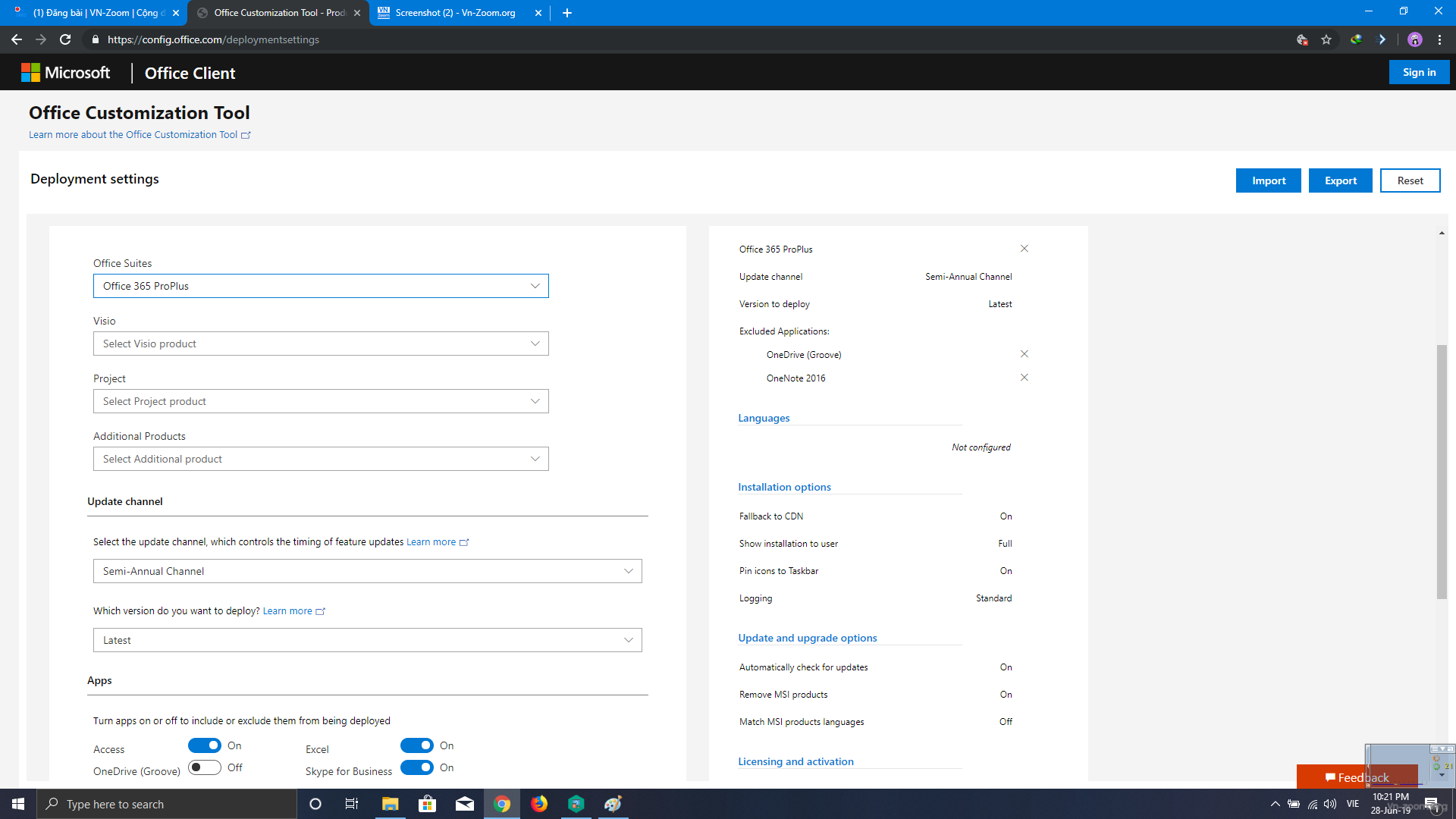Switch to Chrome on the taskbar
The height and width of the screenshot is (819, 1456).
point(502,804)
